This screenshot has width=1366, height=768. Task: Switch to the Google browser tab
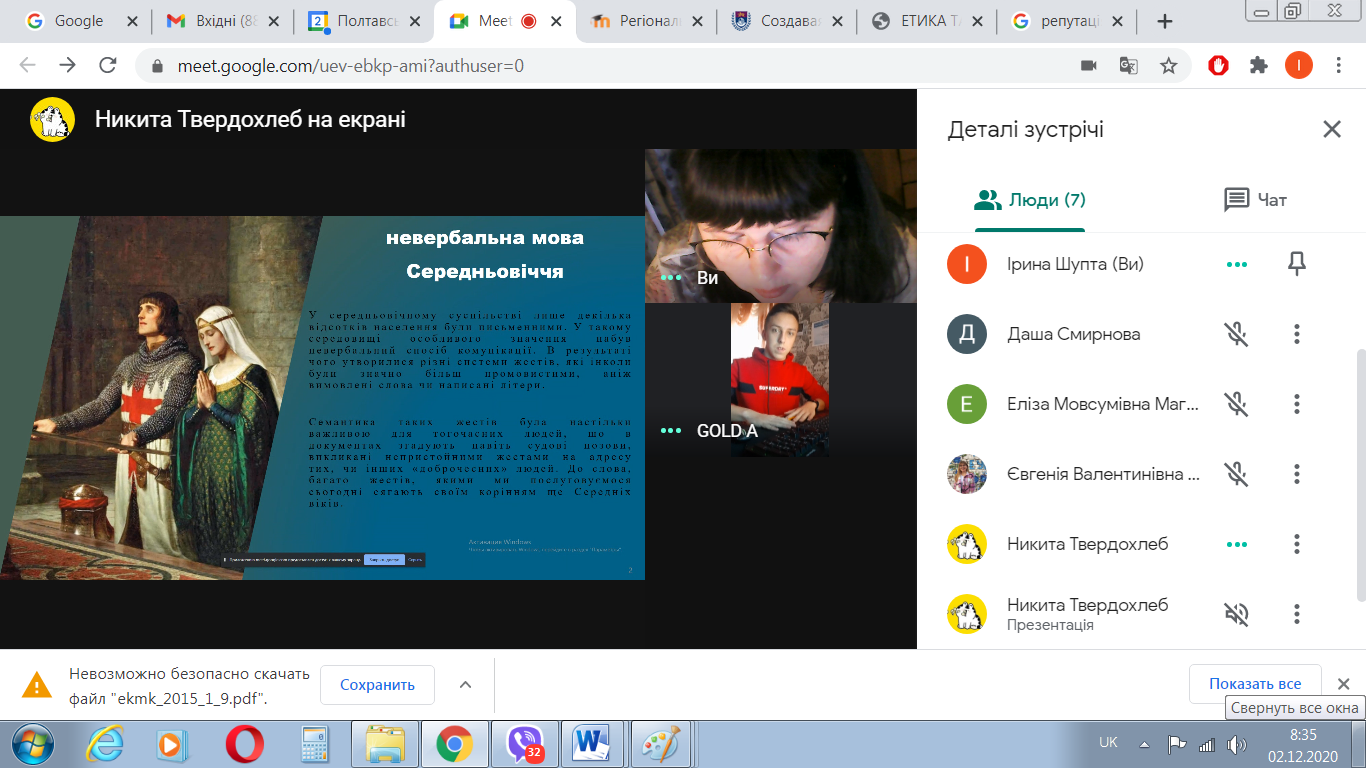80,21
